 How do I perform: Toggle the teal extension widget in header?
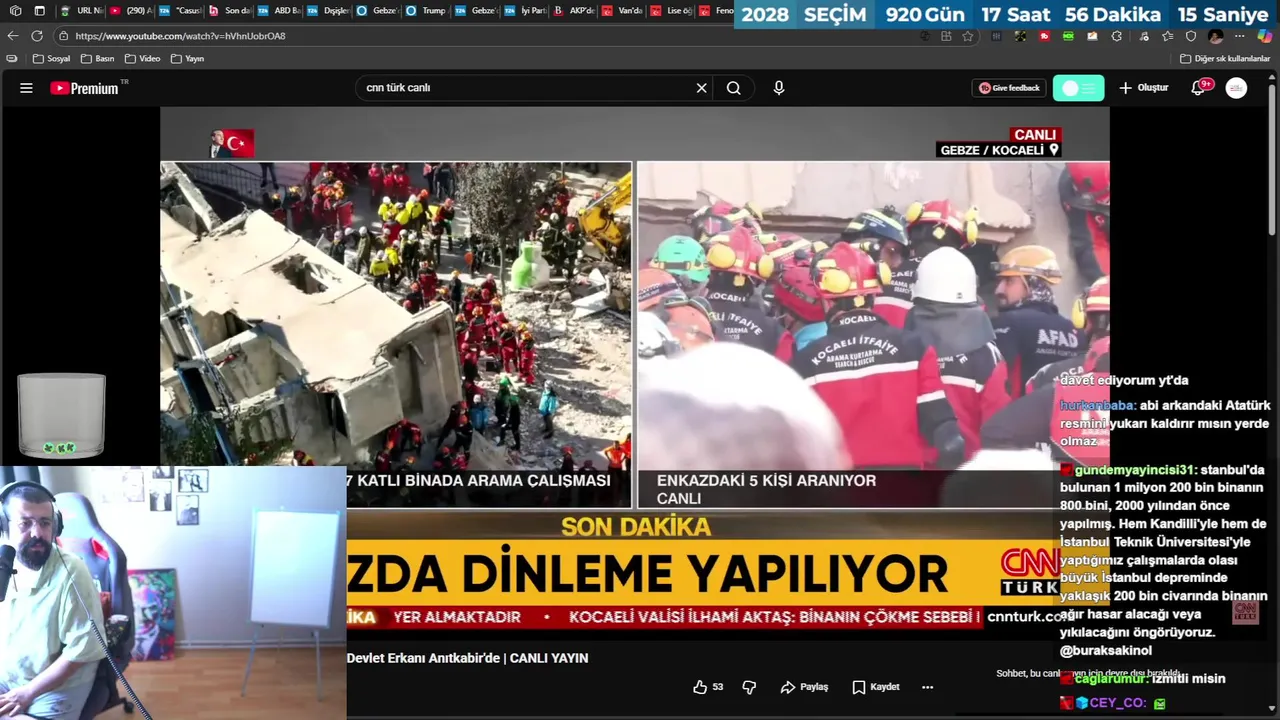[1079, 88]
